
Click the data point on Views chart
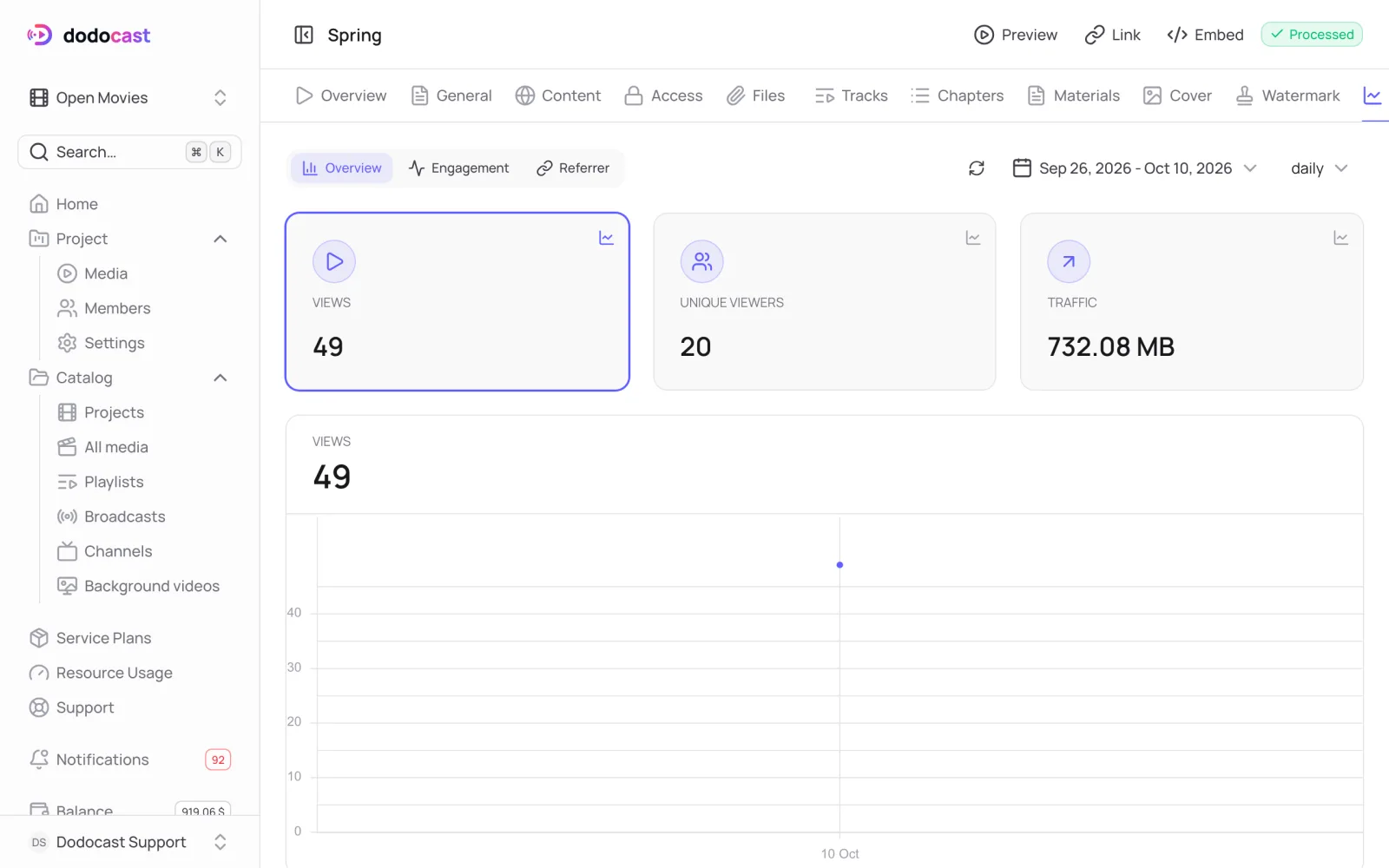[839, 565]
